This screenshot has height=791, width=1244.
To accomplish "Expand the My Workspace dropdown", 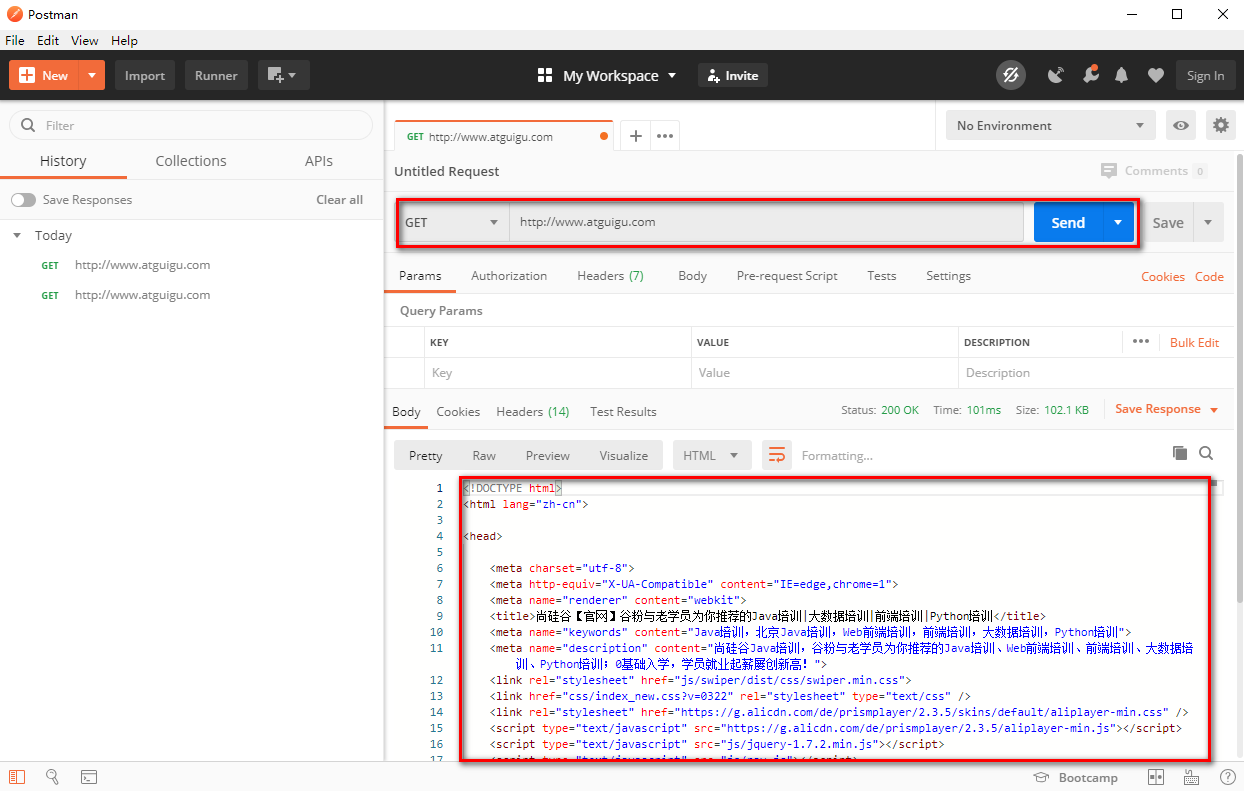I will [x=672, y=75].
